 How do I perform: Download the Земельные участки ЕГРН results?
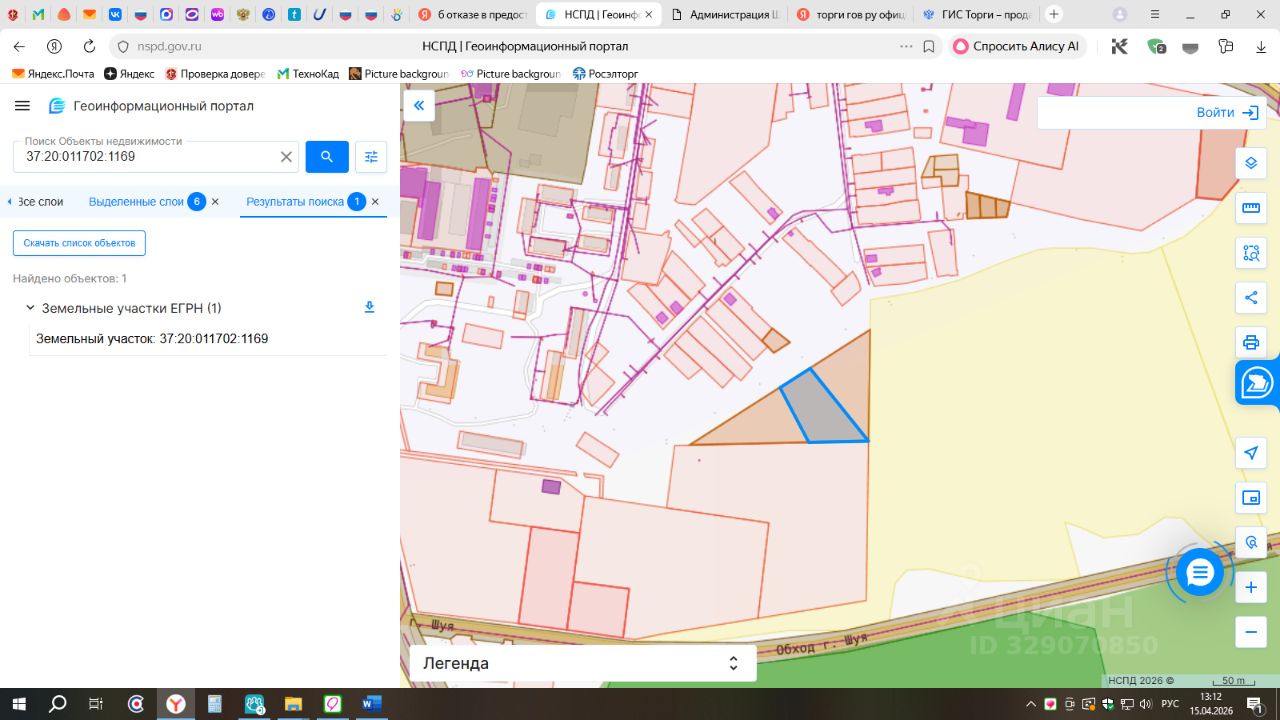(369, 308)
